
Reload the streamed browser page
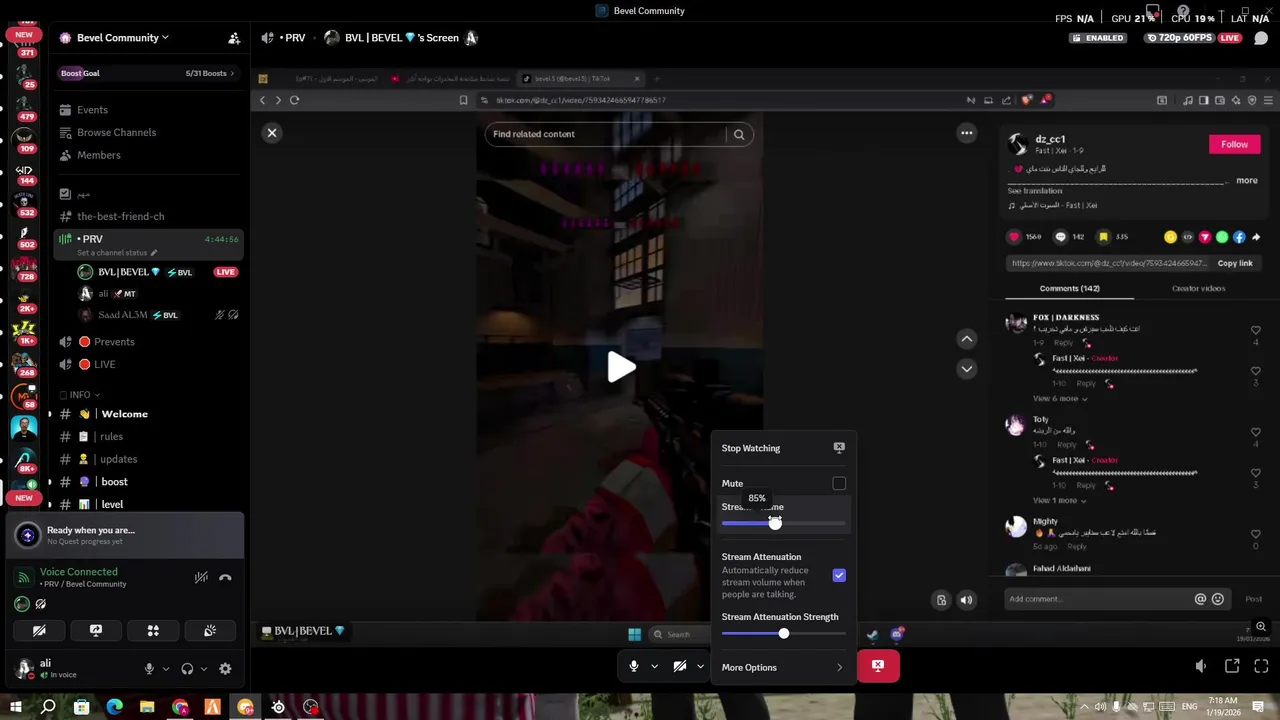pos(294,100)
